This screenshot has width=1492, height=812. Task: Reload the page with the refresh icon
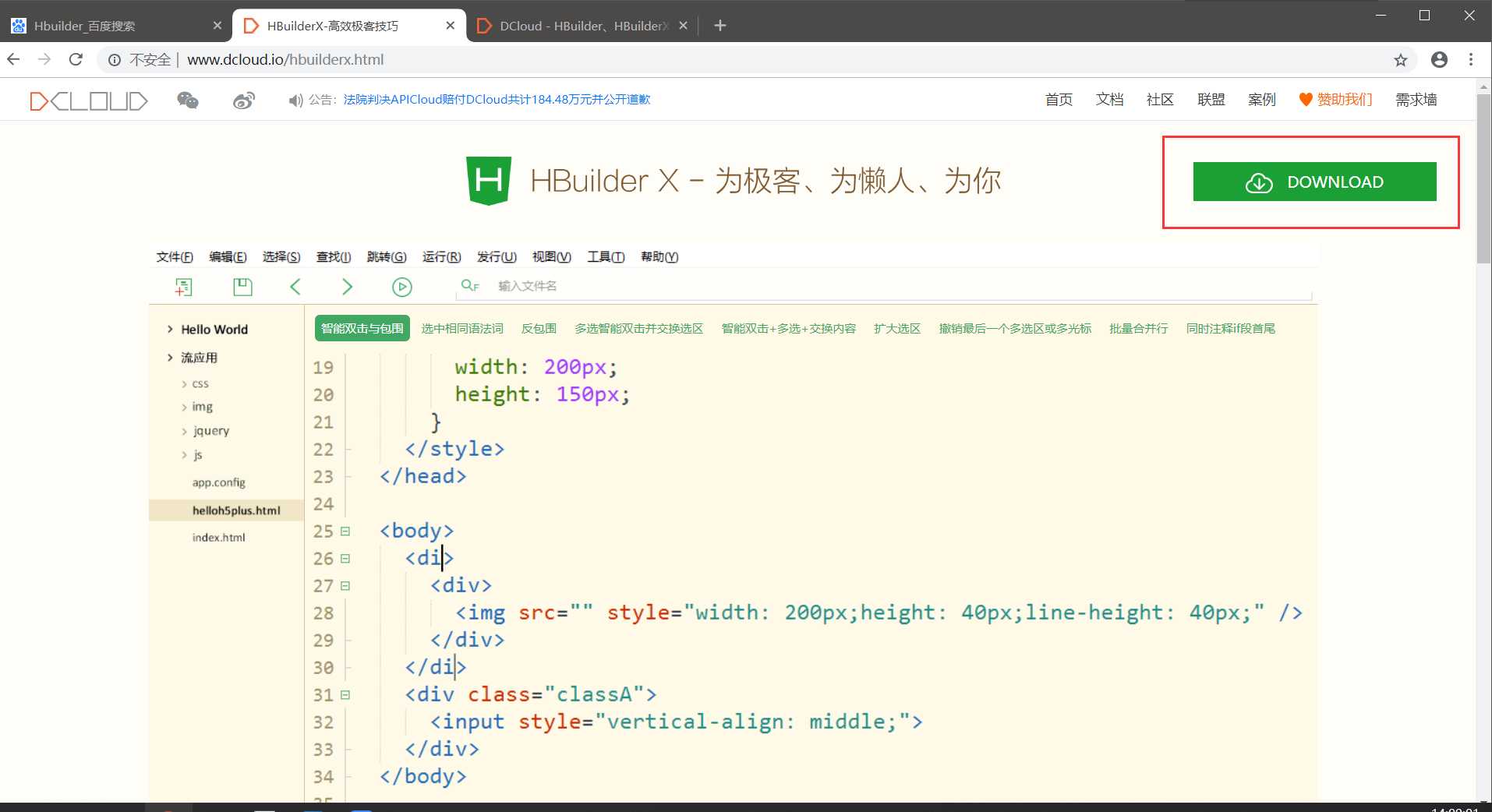tap(76, 59)
